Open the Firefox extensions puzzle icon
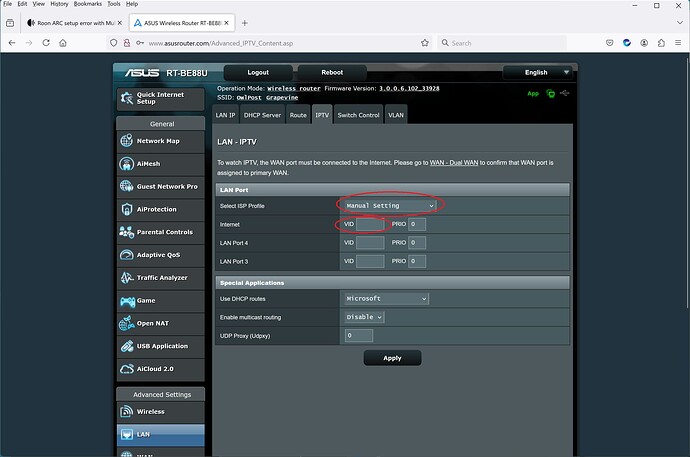This screenshot has width=690, height=457. click(661, 43)
